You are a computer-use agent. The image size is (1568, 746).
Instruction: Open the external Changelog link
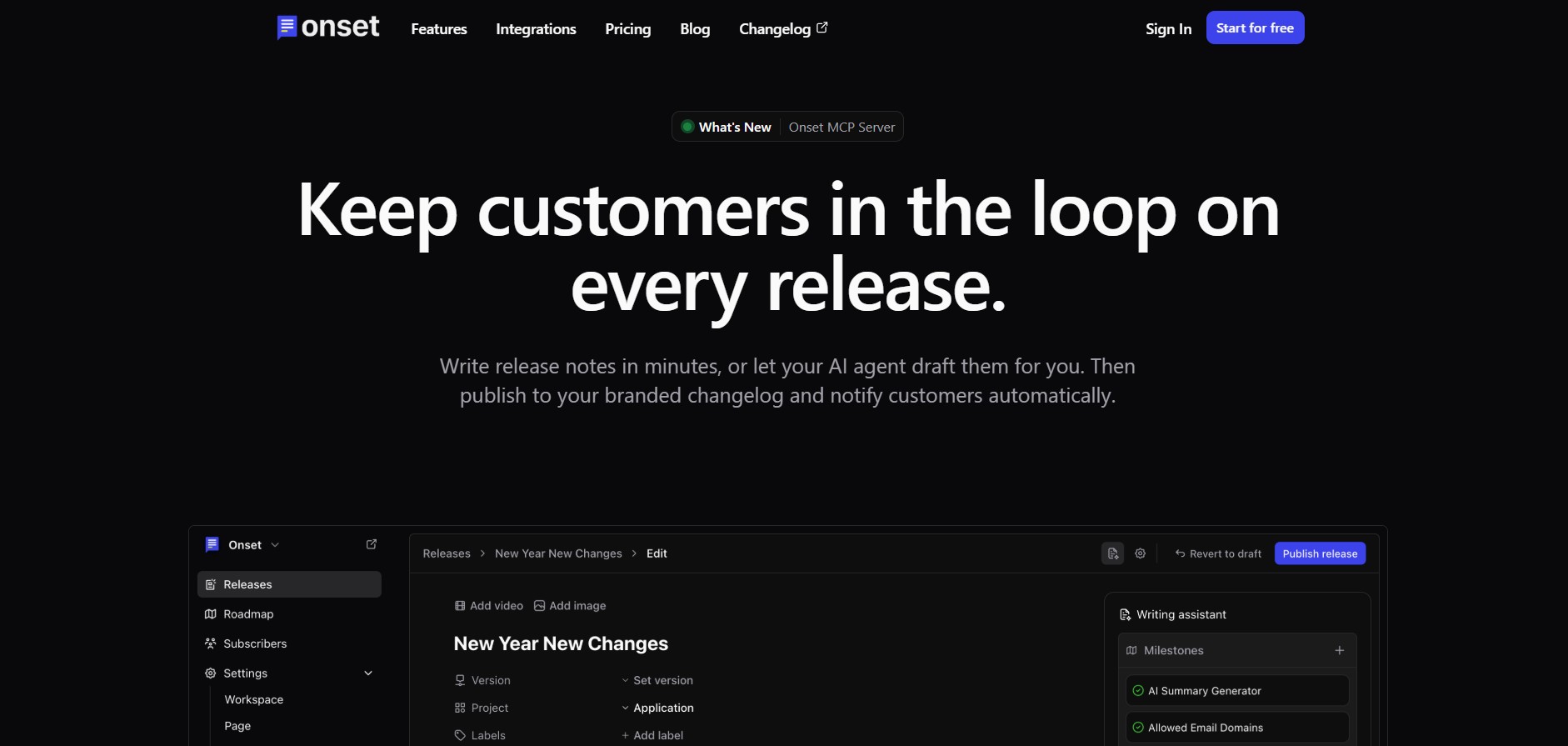(x=783, y=29)
